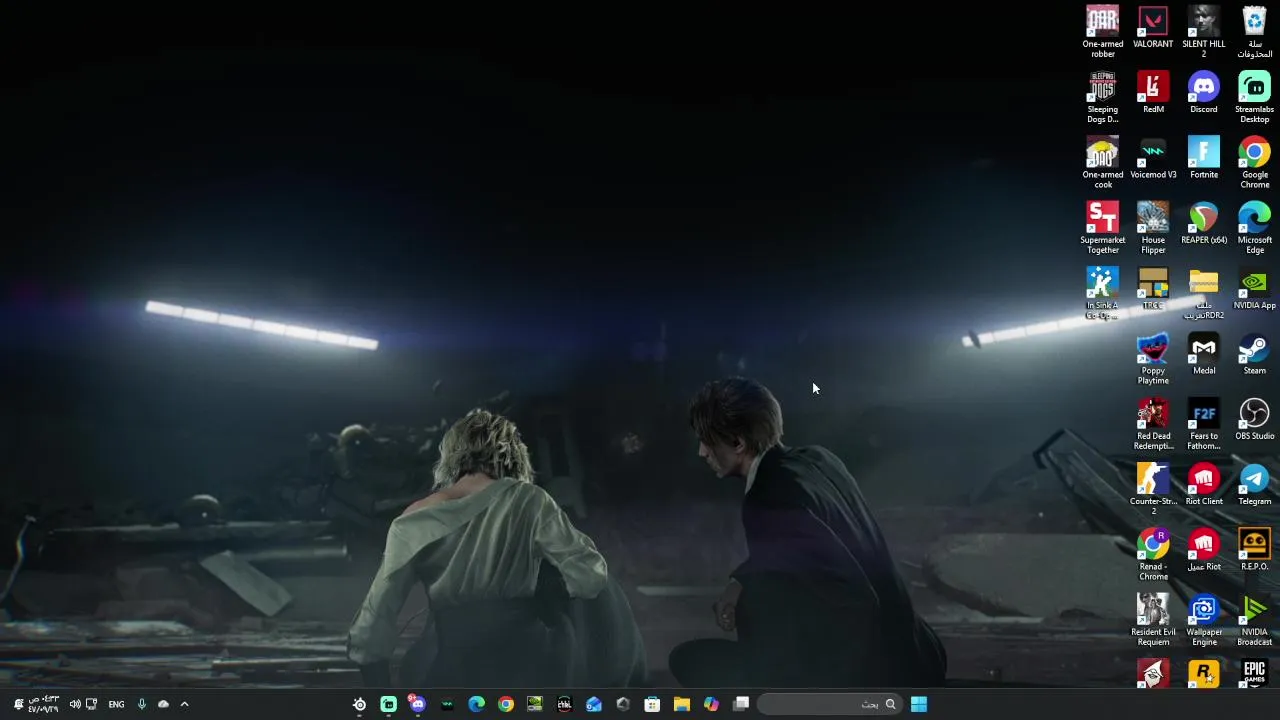Image resolution: width=1280 pixels, height=720 pixels.
Task: Open Discord from the taskbar
Action: (417, 704)
